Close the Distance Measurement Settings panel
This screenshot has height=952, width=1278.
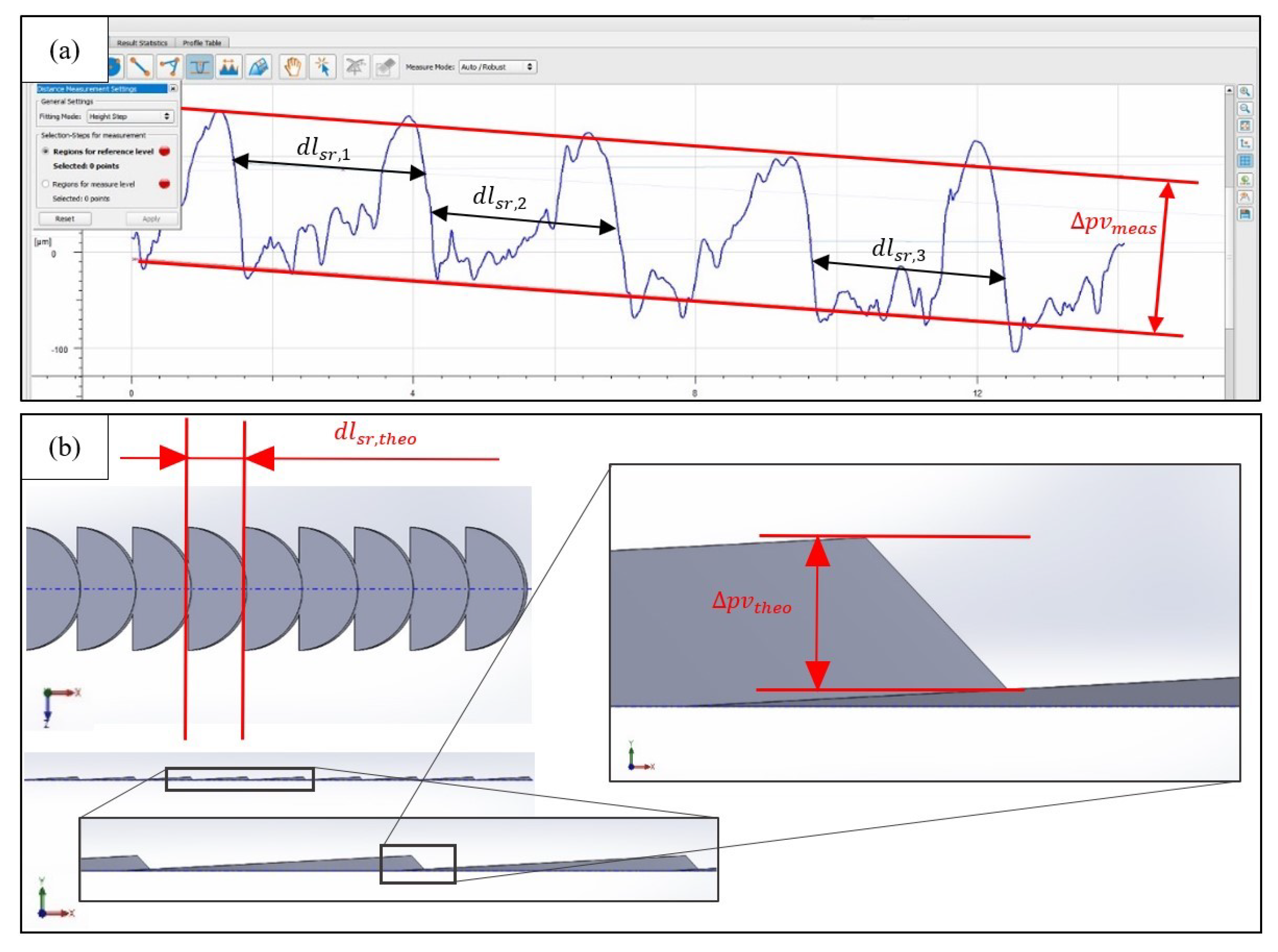tap(173, 89)
